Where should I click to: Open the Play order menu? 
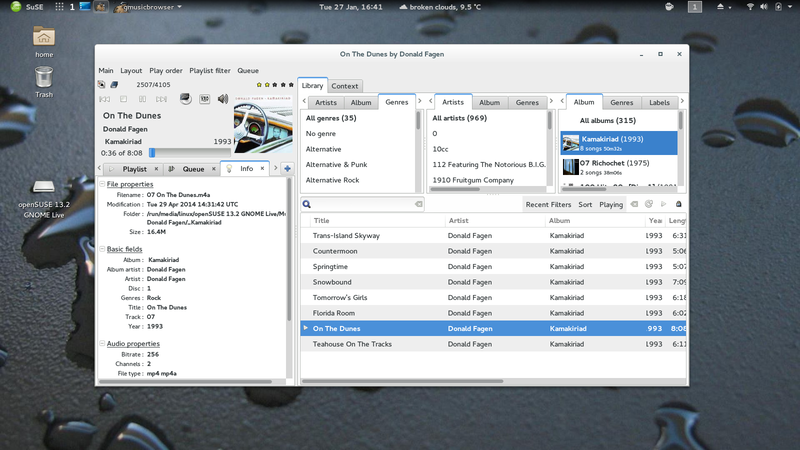[x=166, y=70]
